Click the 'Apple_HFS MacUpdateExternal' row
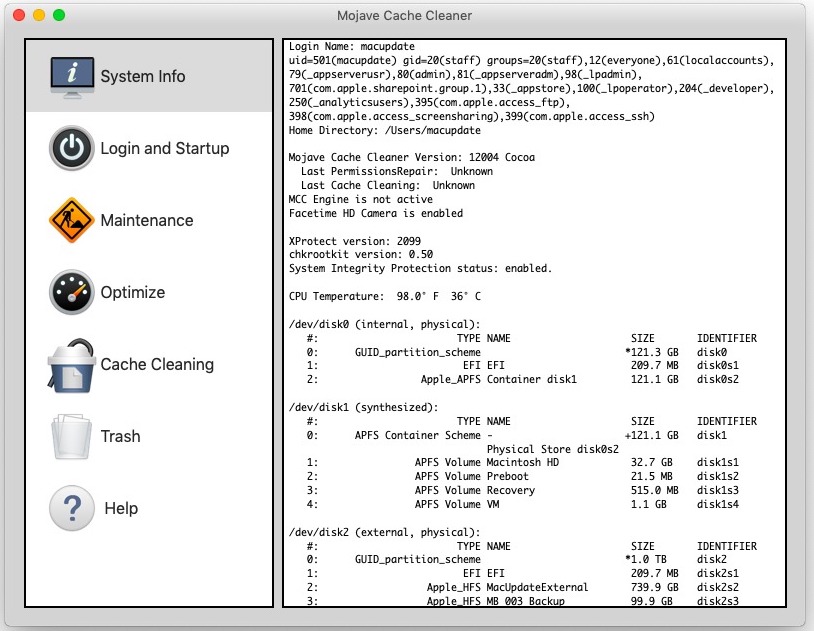This screenshot has height=631, width=814. [522, 587]
